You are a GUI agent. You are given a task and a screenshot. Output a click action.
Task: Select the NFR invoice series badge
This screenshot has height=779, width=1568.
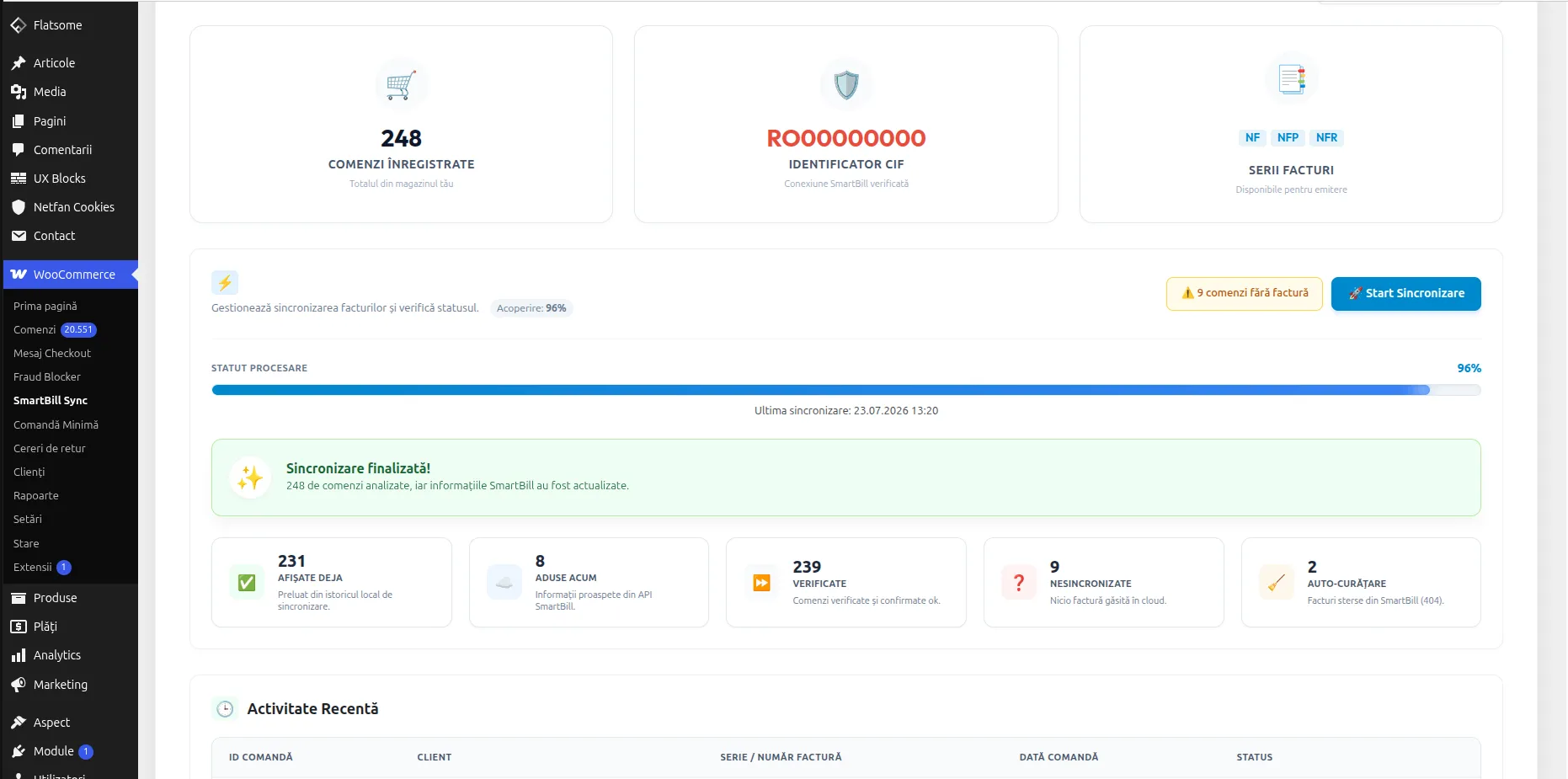1326,137
